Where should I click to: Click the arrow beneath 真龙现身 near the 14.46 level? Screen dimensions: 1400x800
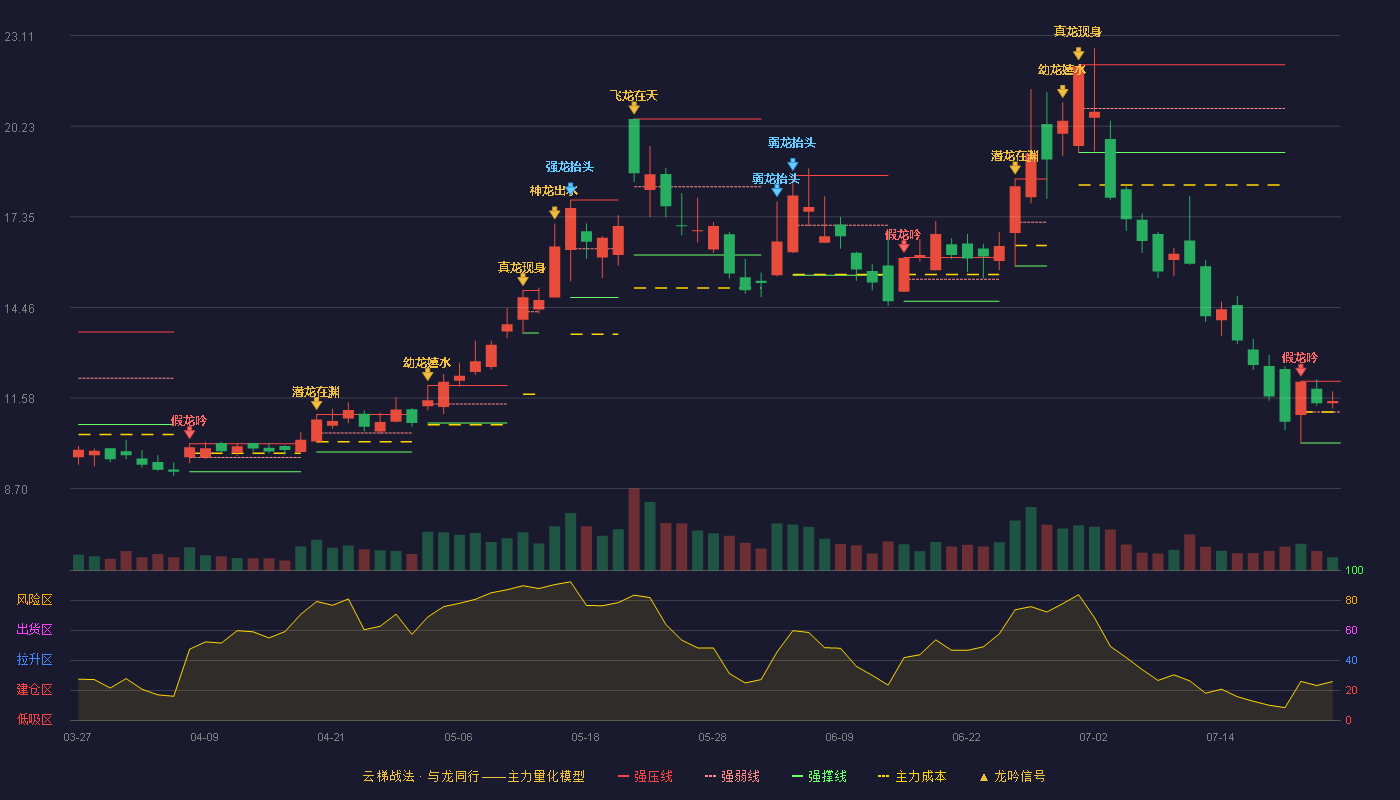tap(523, 280)
